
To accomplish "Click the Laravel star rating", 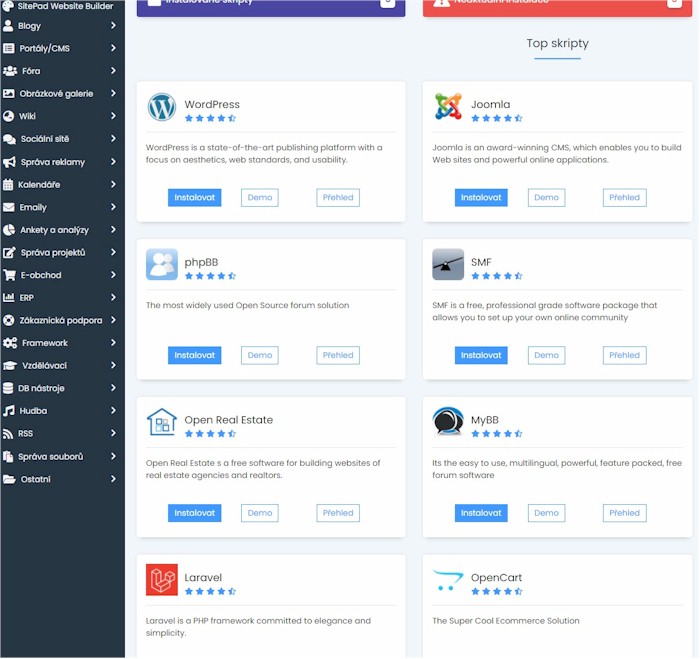I will coord(210,592).
